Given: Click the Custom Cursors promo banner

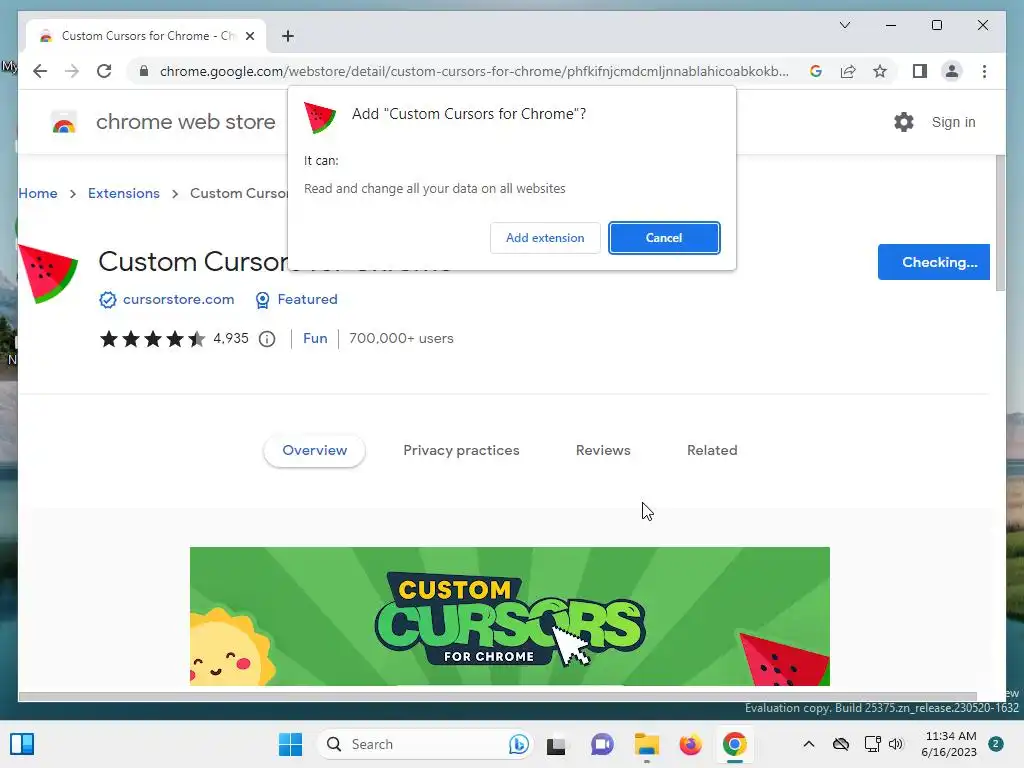Looking at the screenshot, I should point(509,616).
